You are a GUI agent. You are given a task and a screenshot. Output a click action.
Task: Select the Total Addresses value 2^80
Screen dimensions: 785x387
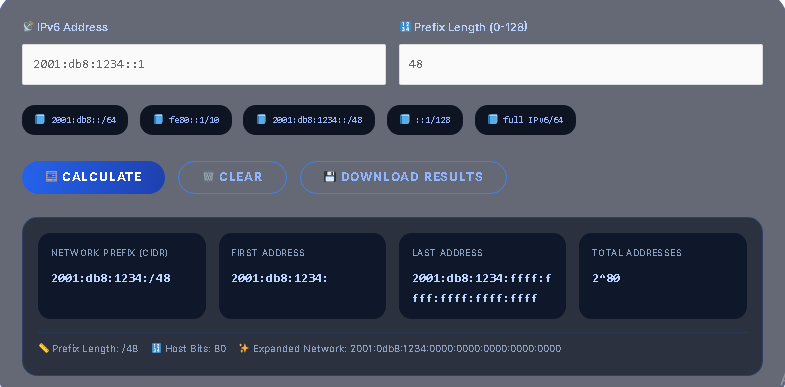tap(606, 278)
